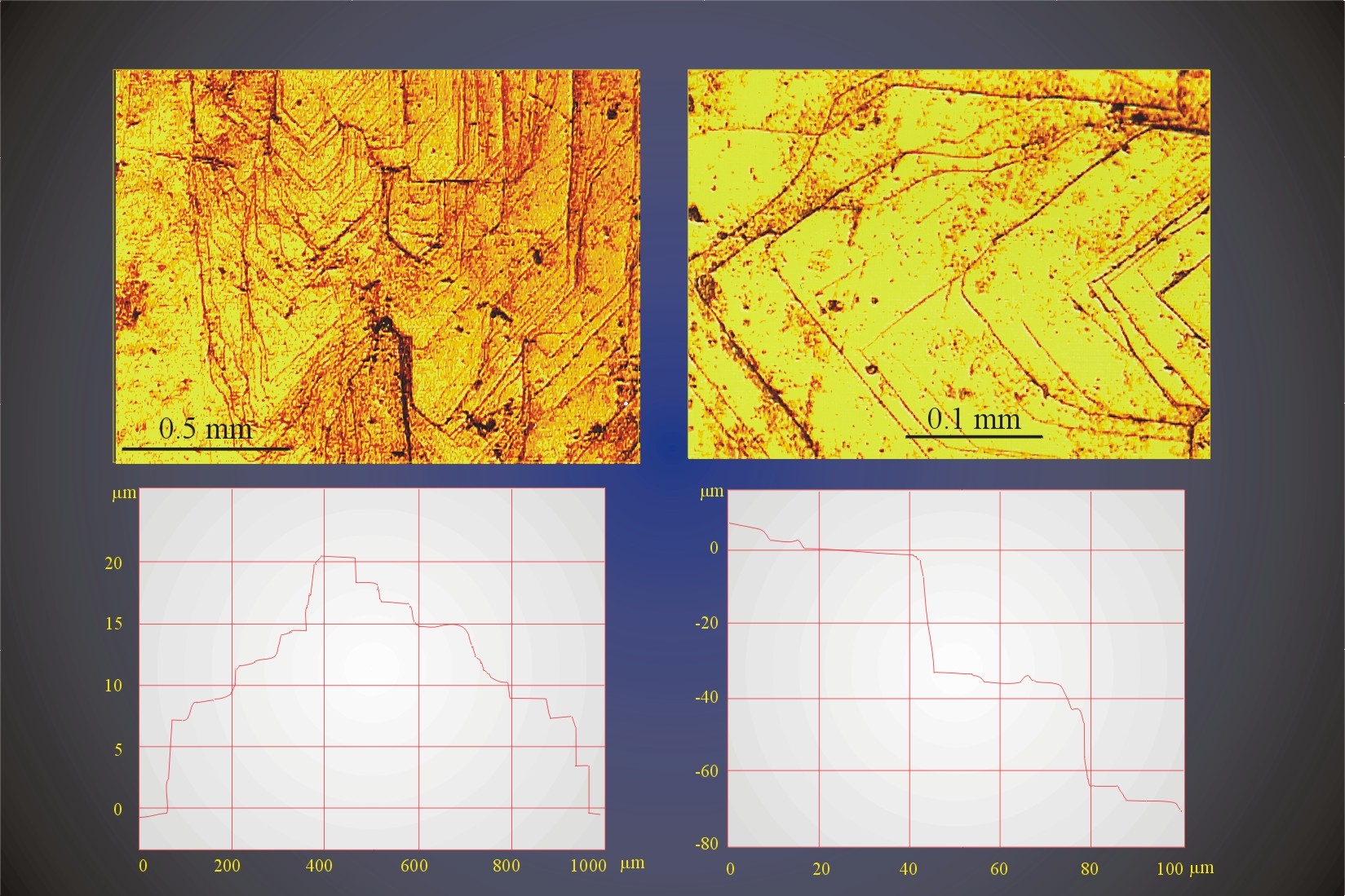
Task: Click the '10' tick on left graph's vertical axis
Action: [113, 686]
